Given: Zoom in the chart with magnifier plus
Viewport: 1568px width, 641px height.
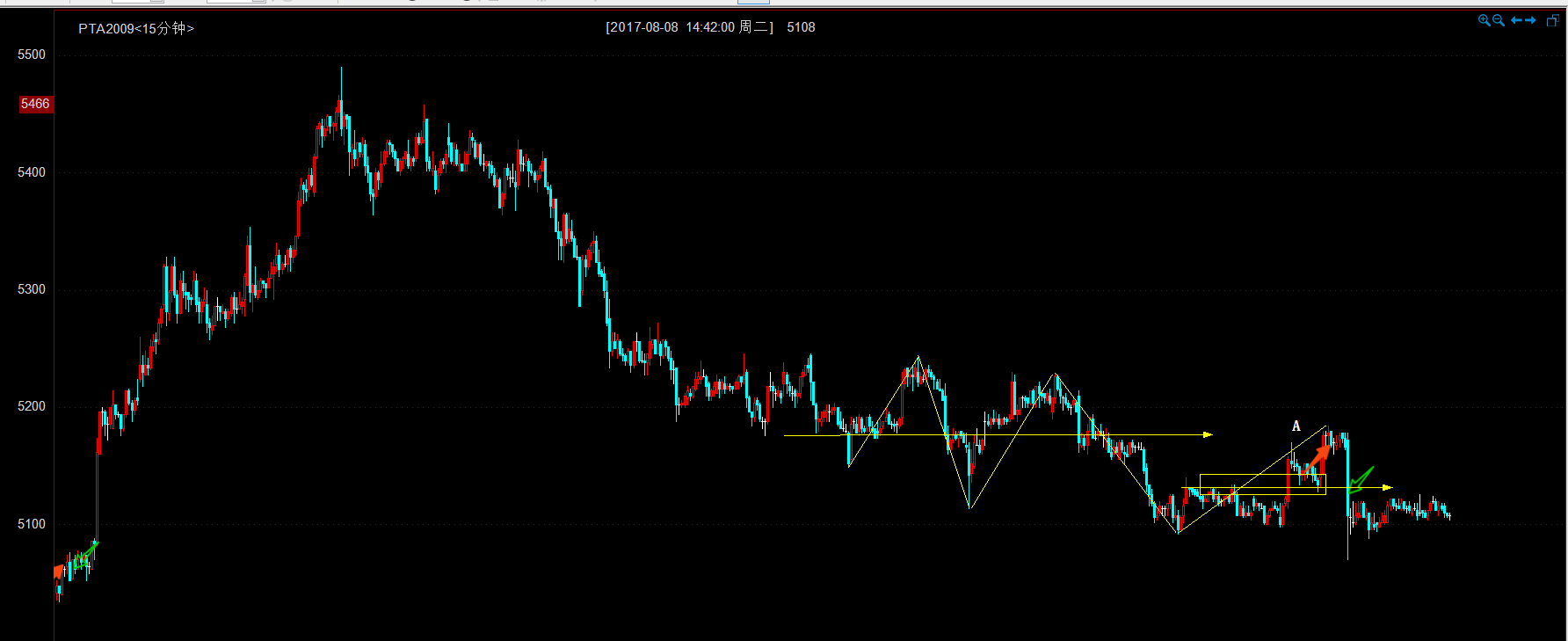Looking at the screenshot, I should 1485,20.
